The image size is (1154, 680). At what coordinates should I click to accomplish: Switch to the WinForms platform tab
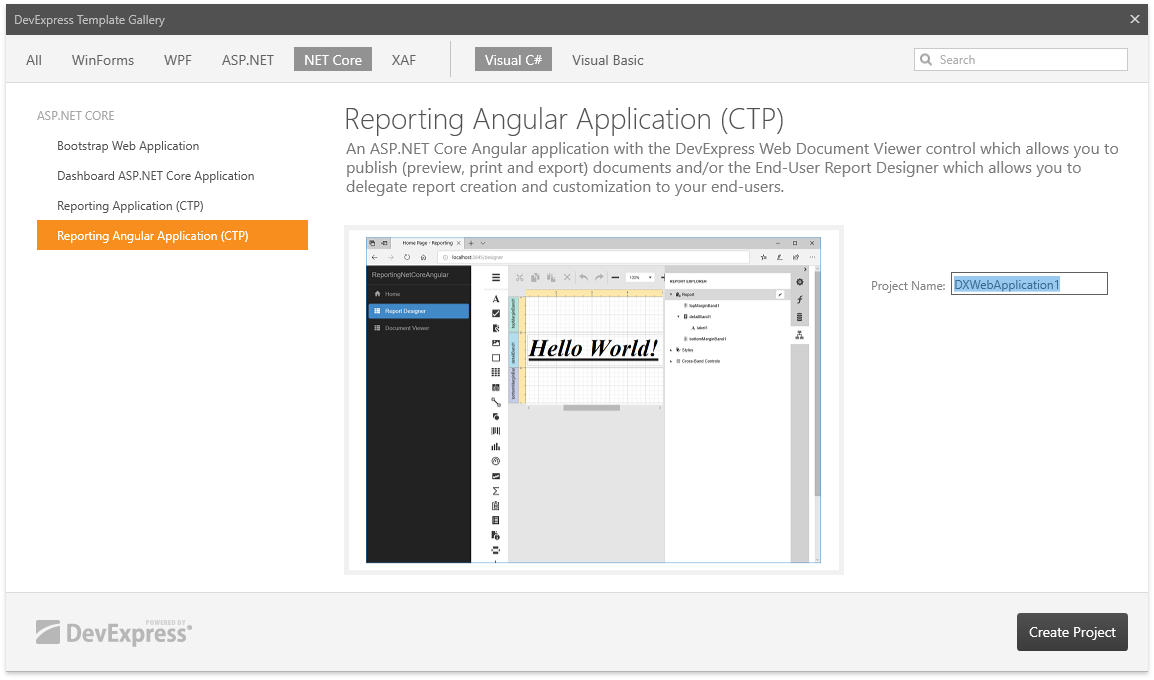pyautogui.click(x=103, y=60)
